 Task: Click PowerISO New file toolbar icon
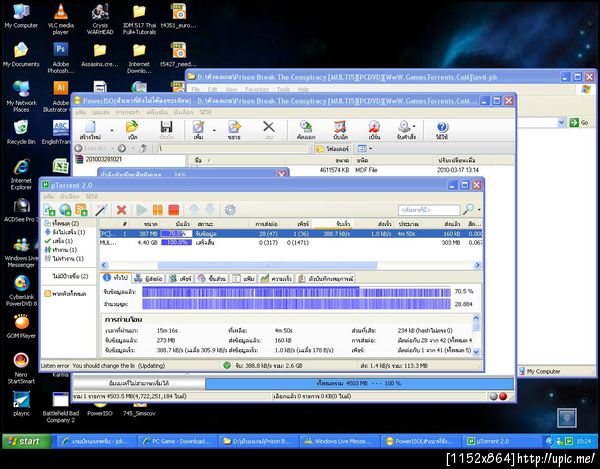click(x=90, y=130)
